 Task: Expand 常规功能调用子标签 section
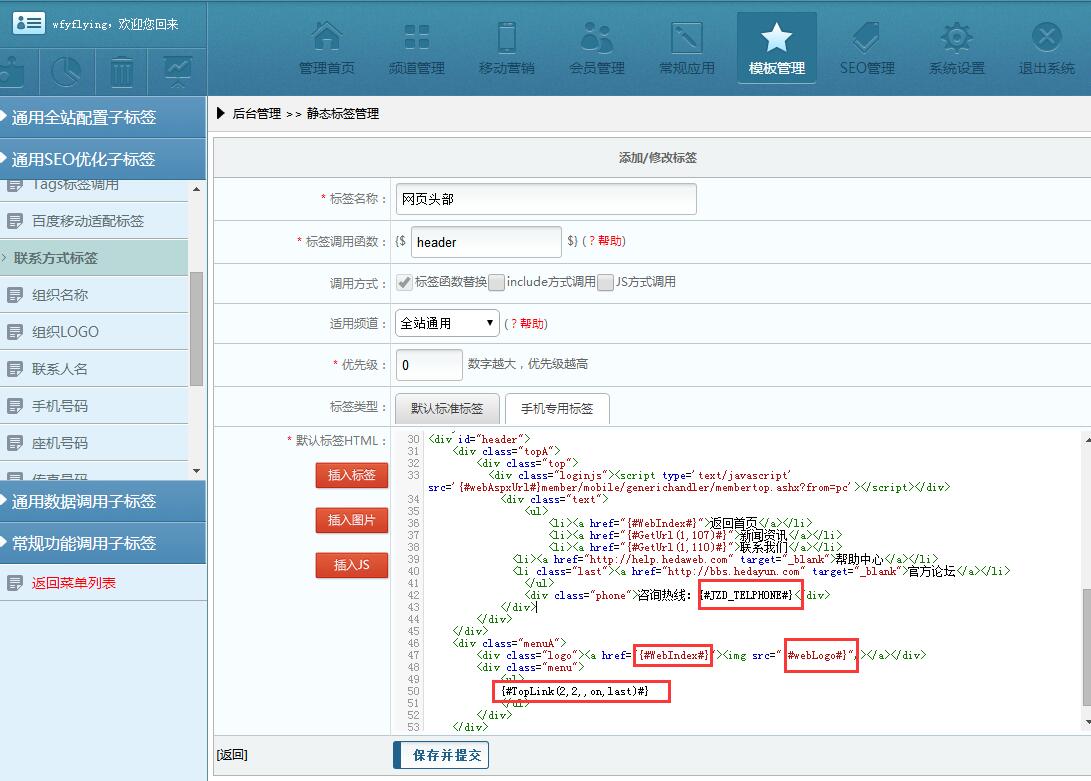[x=84, y=543]
